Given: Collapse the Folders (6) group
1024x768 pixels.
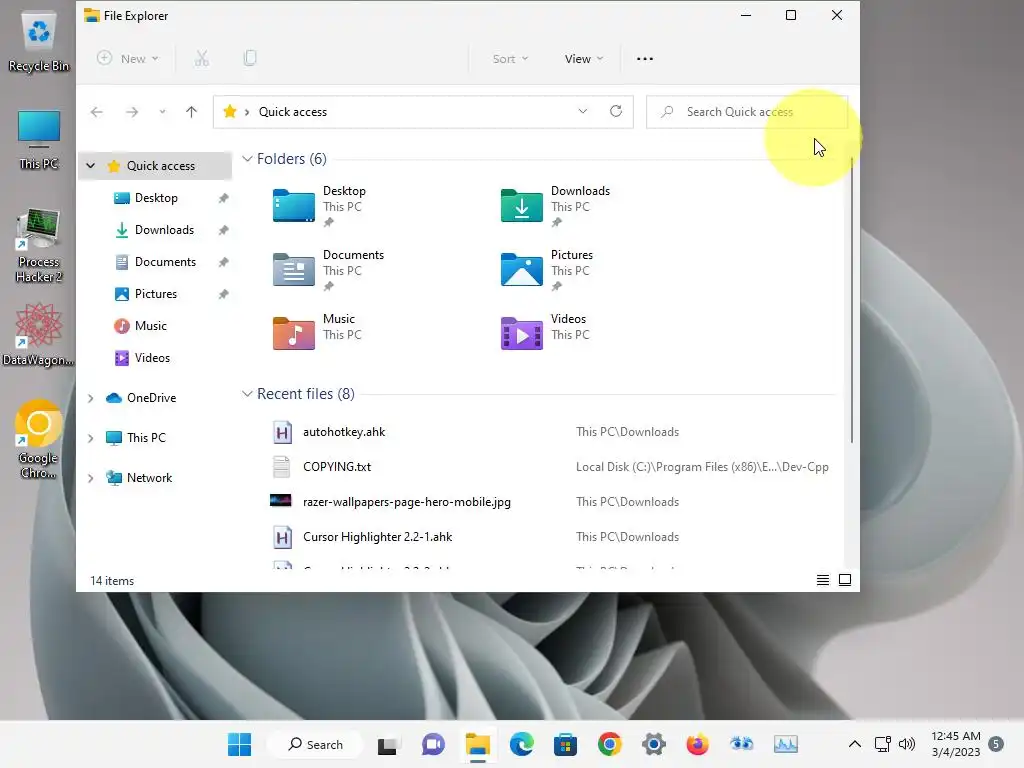Looking at the screenshot, I should tap(247, 159).
